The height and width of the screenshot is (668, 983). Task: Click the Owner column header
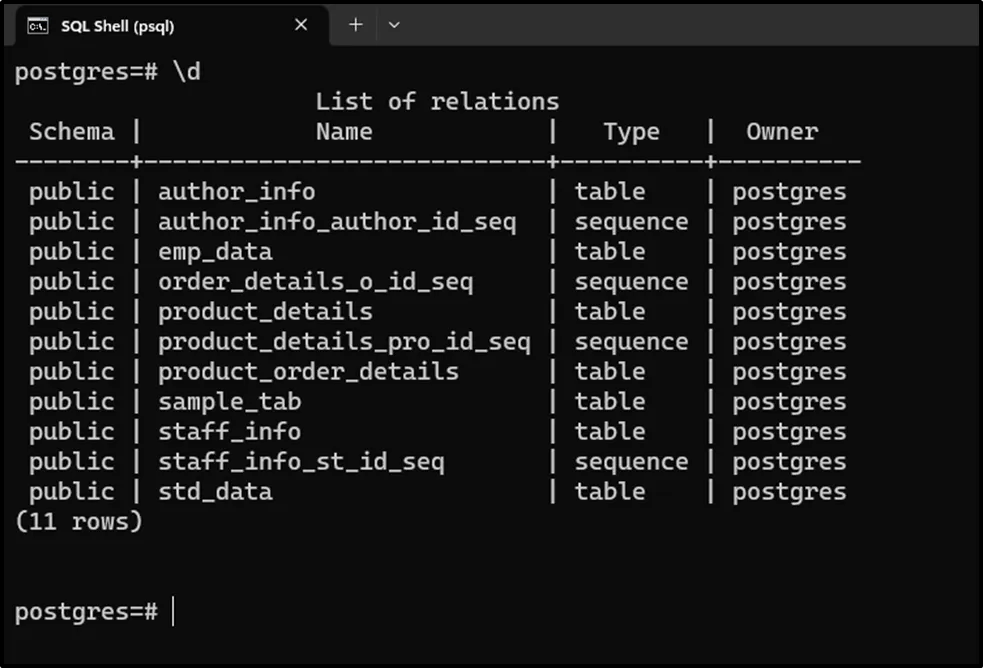(782, 131)
